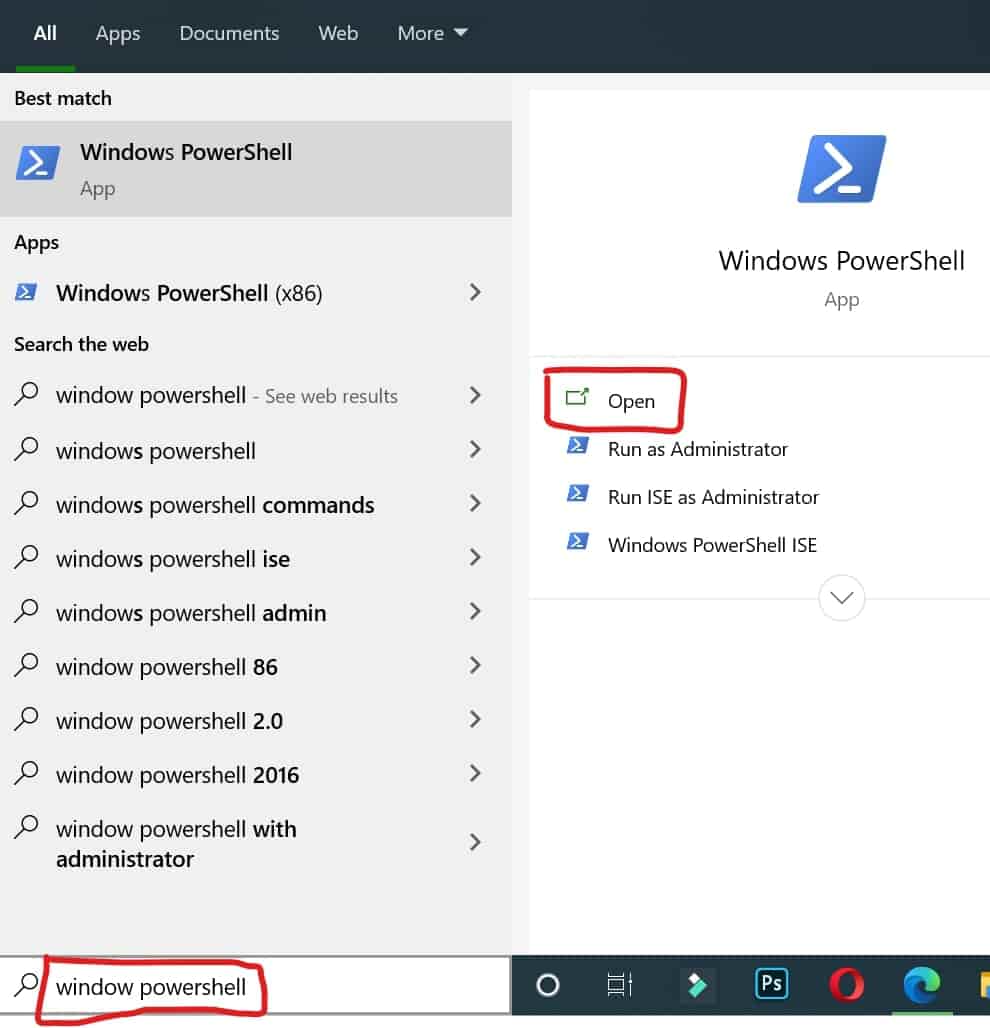Click search icon beside 'window powershell 86'

26,664
